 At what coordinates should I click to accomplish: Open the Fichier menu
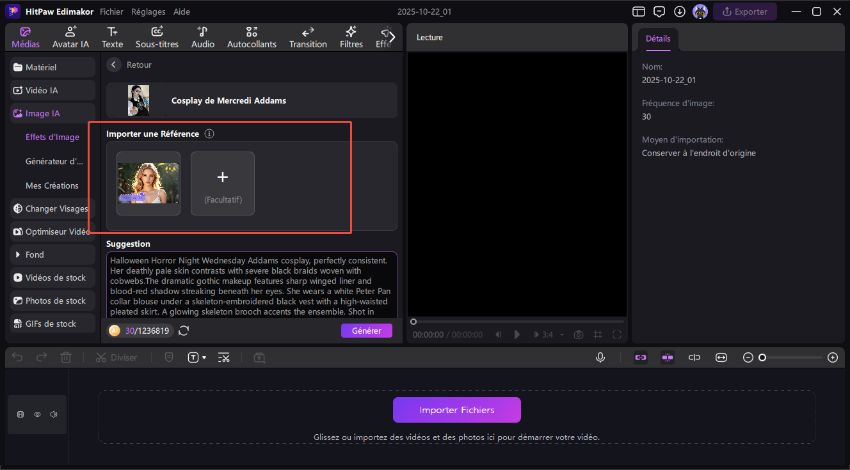pyautogui.click(x=112, y=12)
